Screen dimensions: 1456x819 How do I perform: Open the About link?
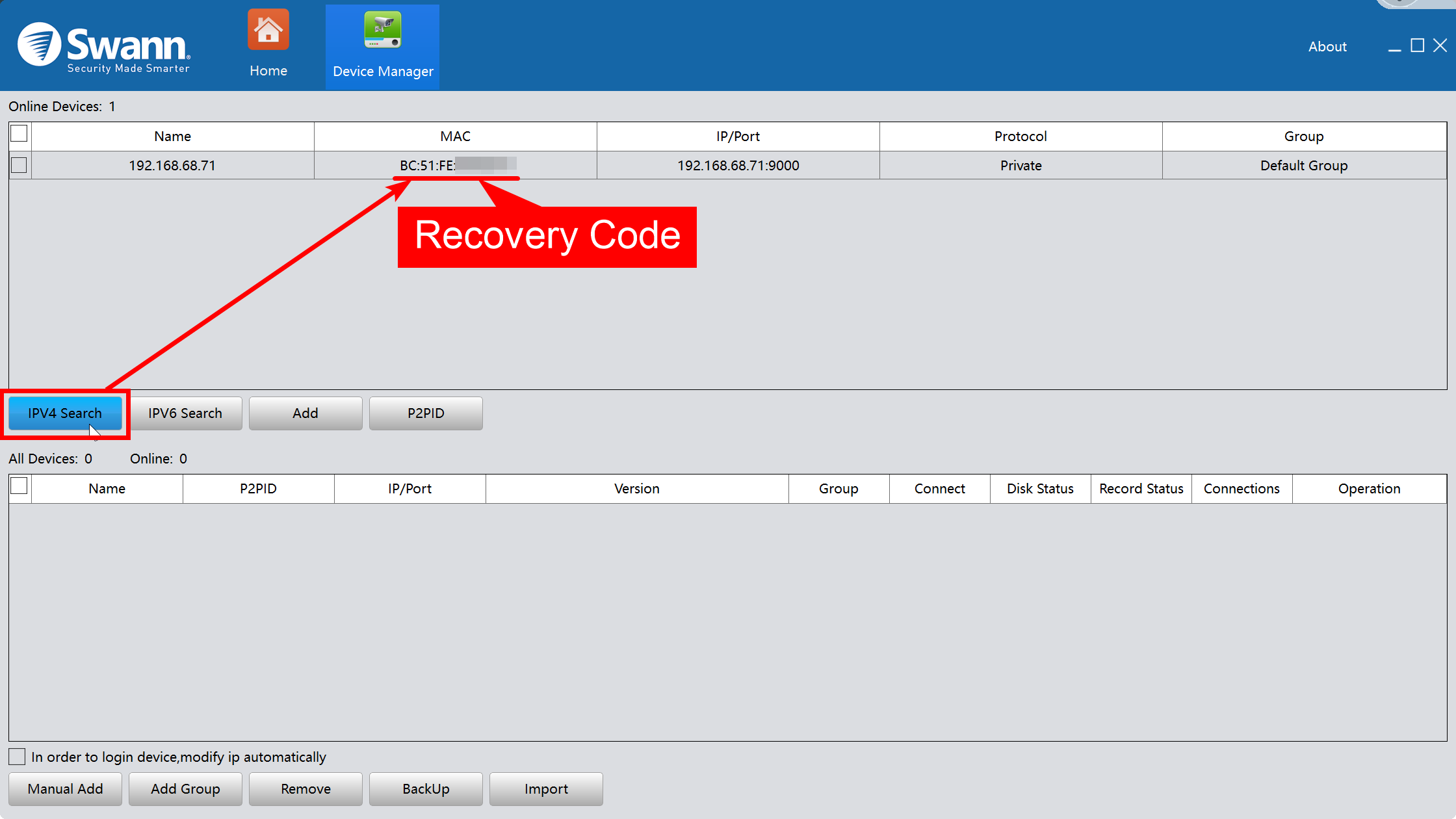[x=1327, y=47]
